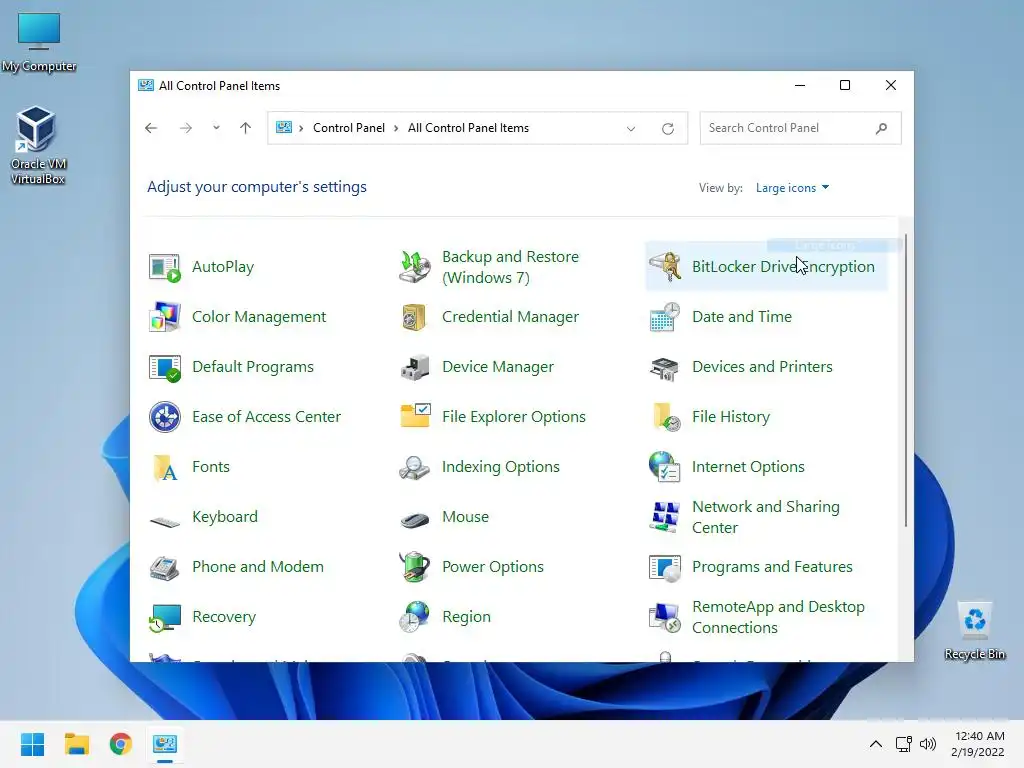1024x768 pixels.
Task: Open the Programs and Features icon
Action: pos(665,567)
